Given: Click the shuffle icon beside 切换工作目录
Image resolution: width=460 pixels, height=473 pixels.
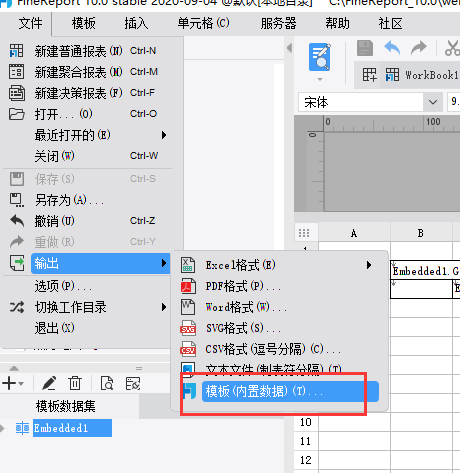Looking at the screenshot, I should coord(17,307).
